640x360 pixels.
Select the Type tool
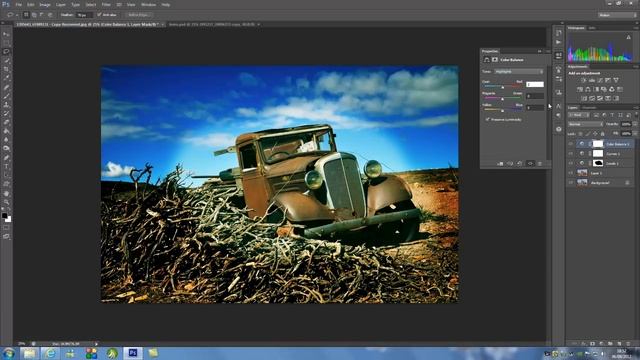(6, 167)
